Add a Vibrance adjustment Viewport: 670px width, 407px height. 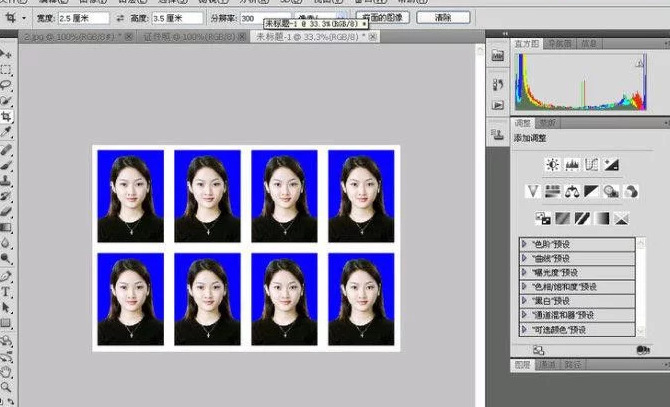point(533,191)
